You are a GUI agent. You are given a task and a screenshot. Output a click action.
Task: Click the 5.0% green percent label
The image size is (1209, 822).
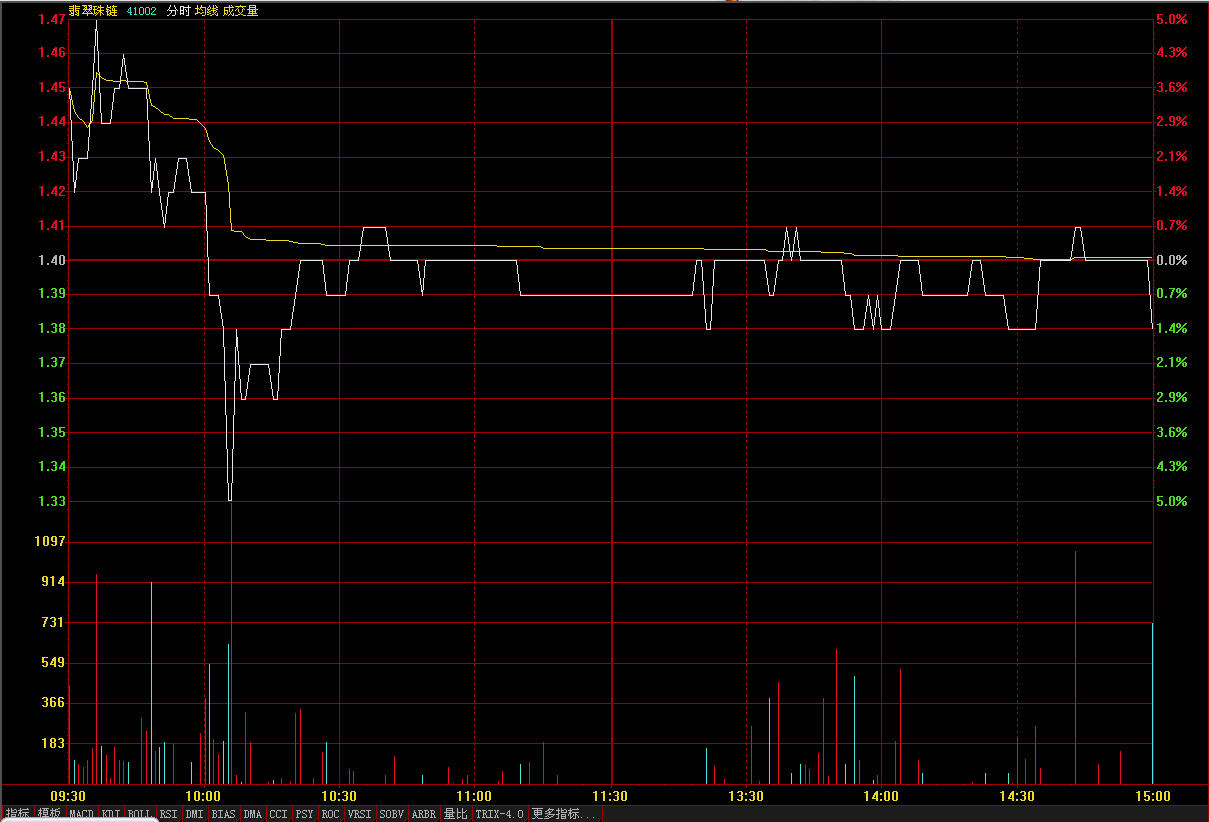point(1171,501)
